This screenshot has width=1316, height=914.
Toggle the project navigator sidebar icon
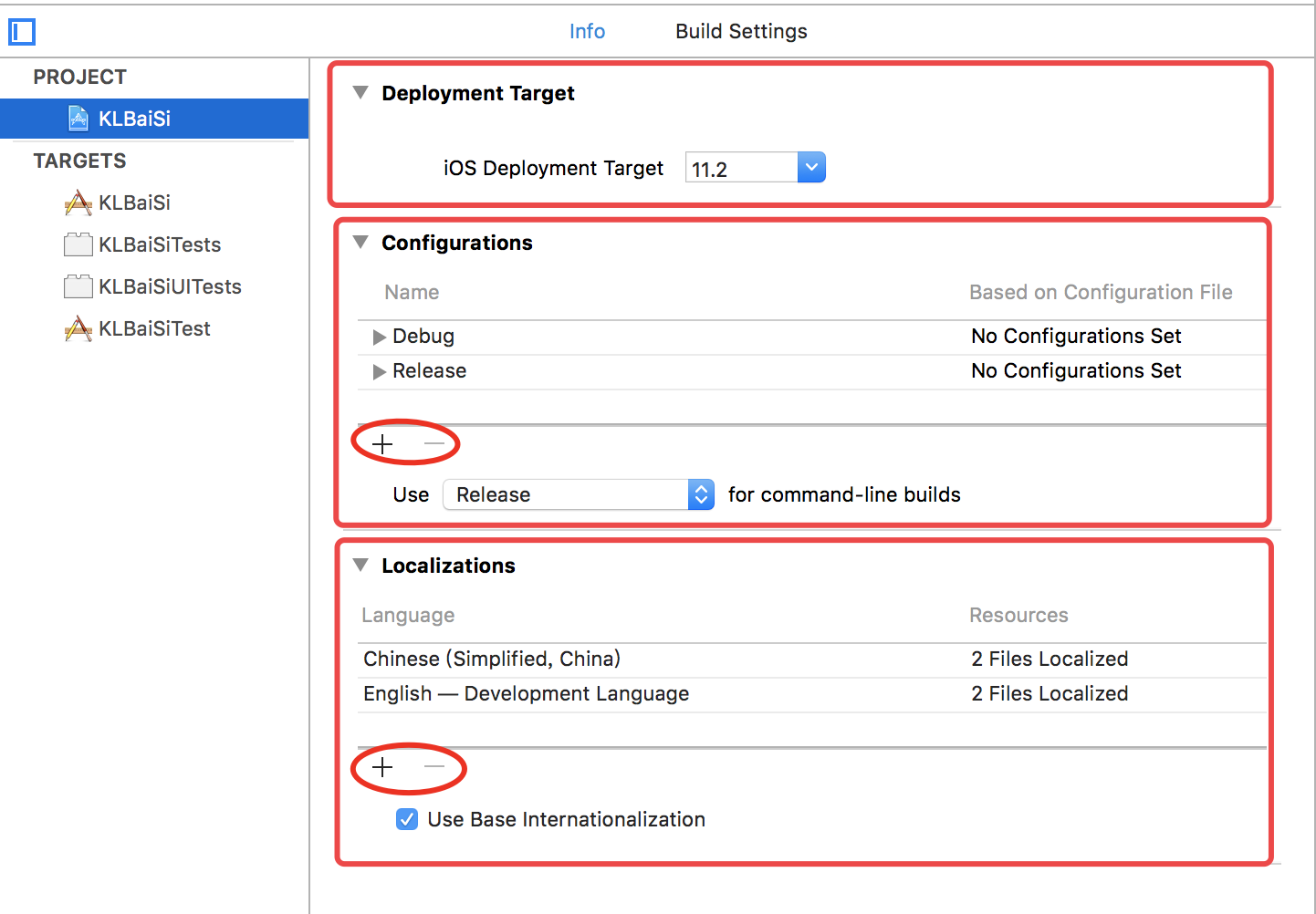click(22, 32)
